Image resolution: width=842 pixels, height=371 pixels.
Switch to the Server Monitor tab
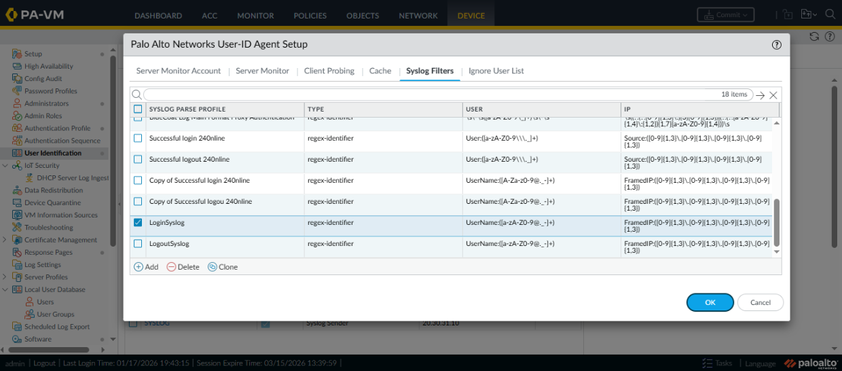262,71
